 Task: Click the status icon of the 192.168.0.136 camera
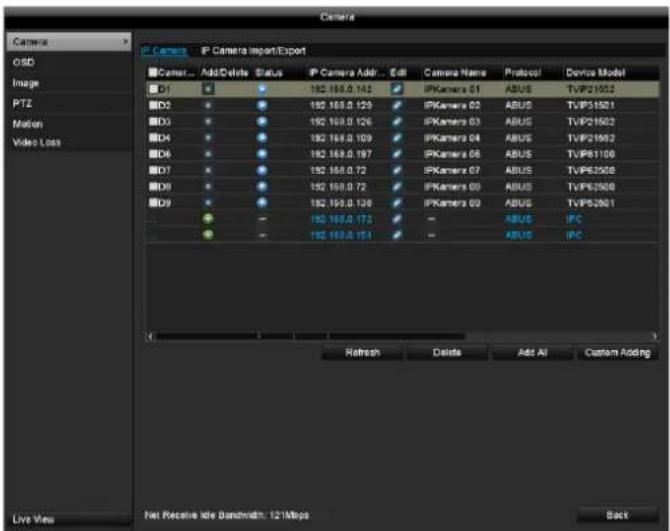[262, 202]
